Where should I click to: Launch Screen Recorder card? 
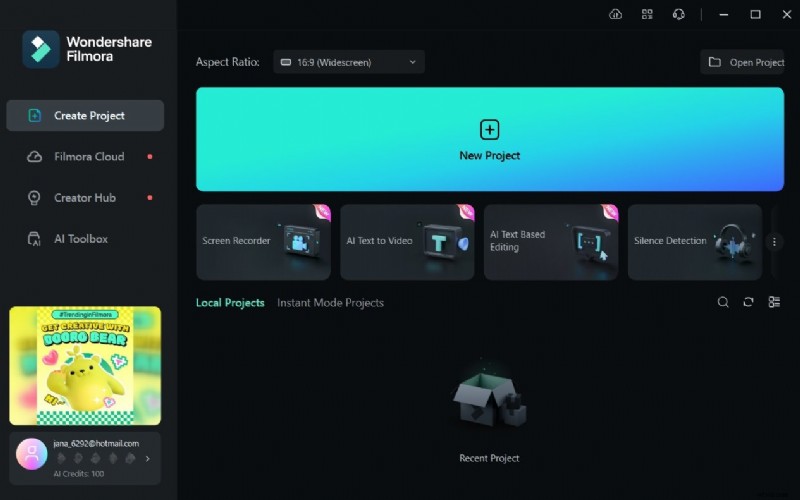263,242
